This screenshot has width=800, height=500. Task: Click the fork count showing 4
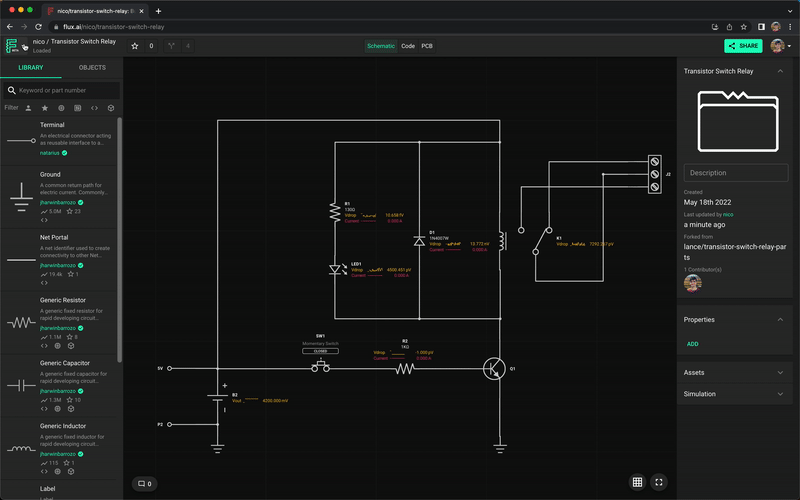tap(188, 46)
